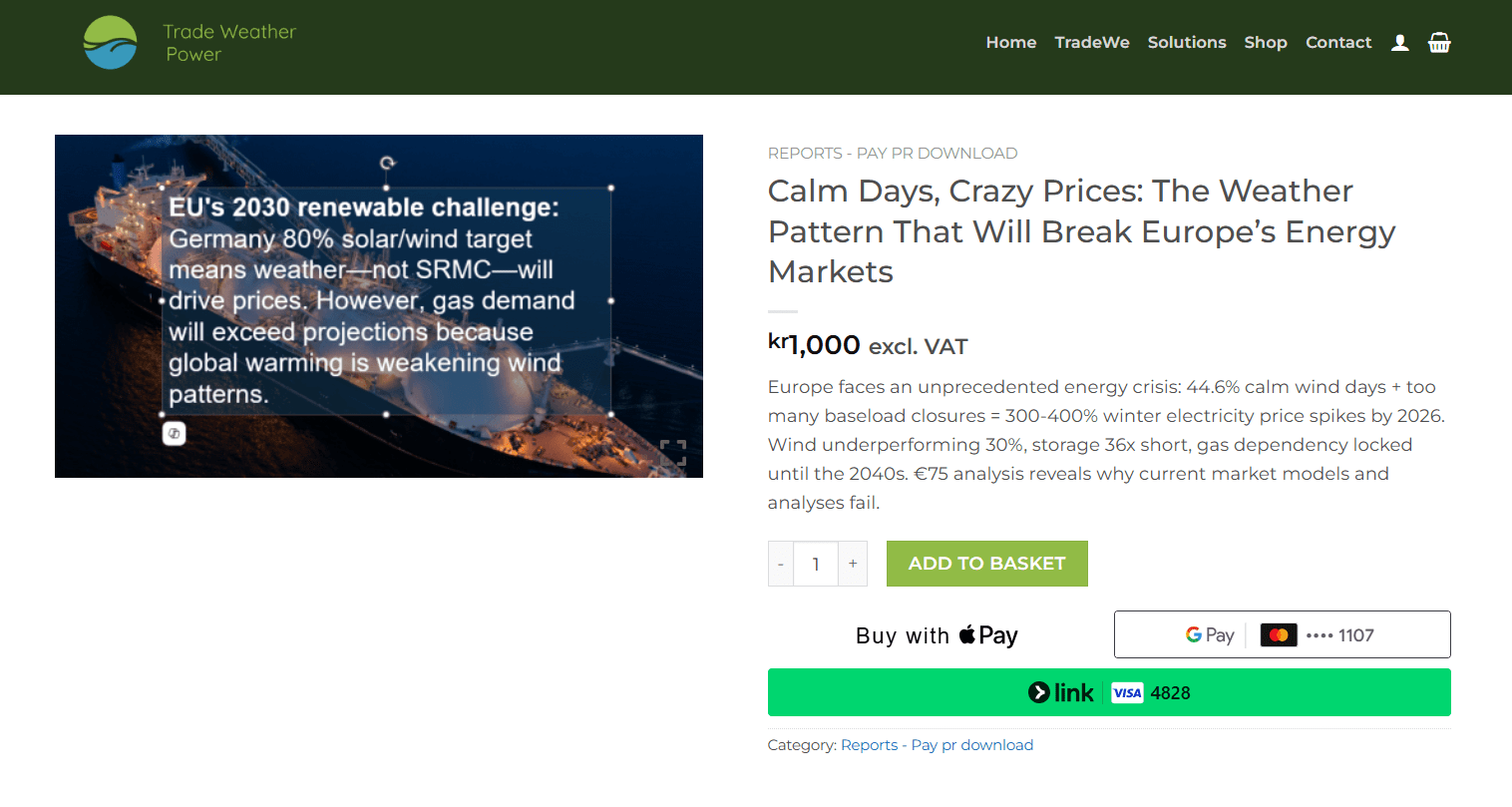Image resolution: width=1512 pixels, height=807 pixels.
Task: Increase quantity with plus button
Action: 853,564
